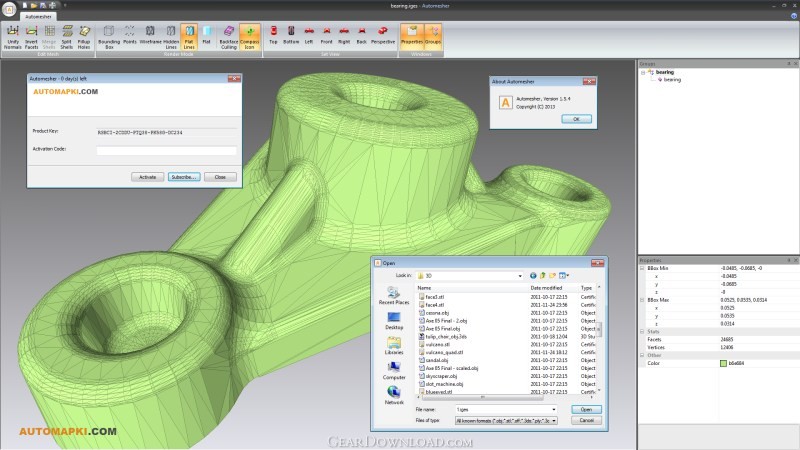Go to Recent Places in Open dialog

pyautogui.click(x=394, y=296)
